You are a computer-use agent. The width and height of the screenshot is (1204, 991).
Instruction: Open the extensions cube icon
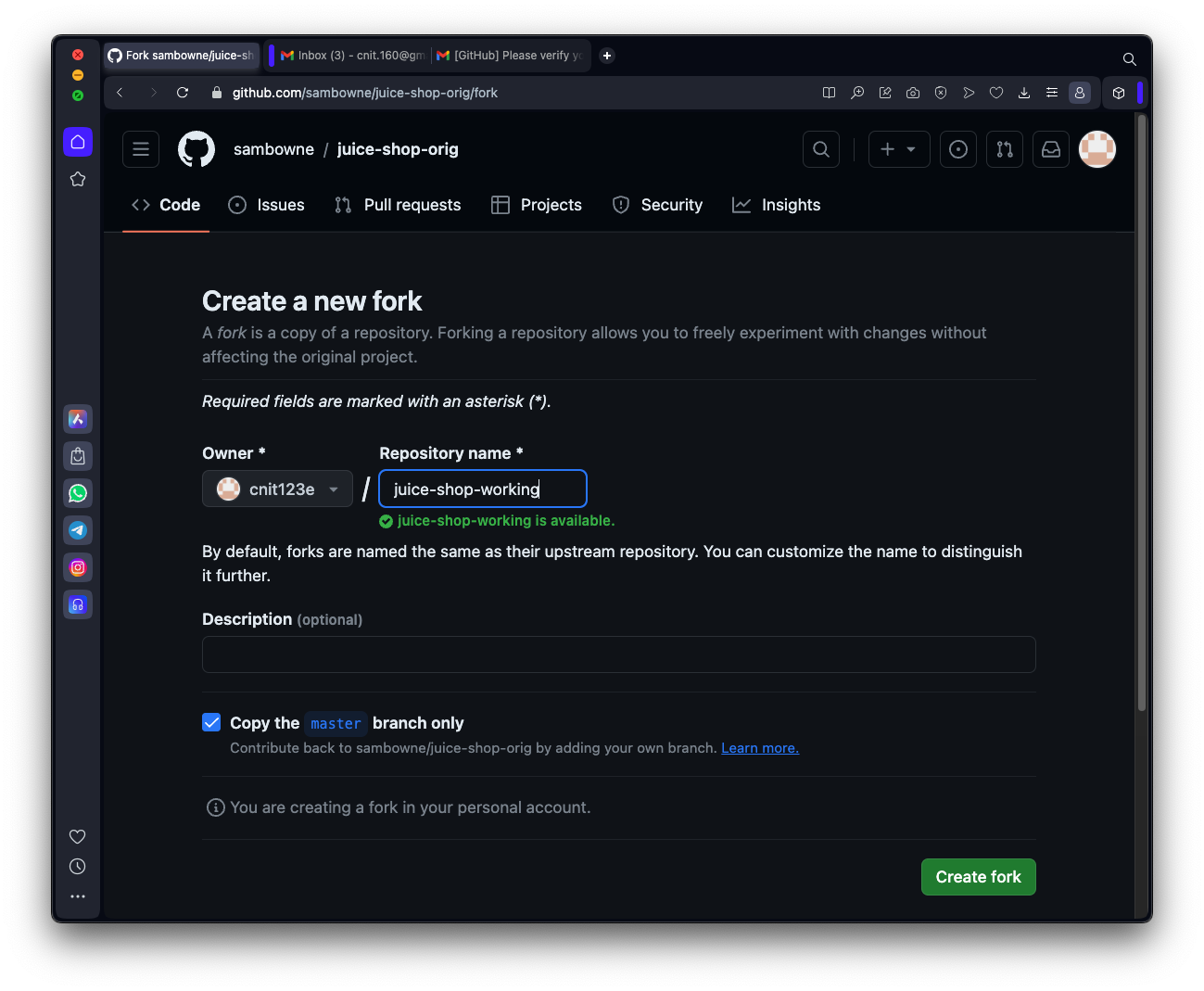tap(1119, 93)
